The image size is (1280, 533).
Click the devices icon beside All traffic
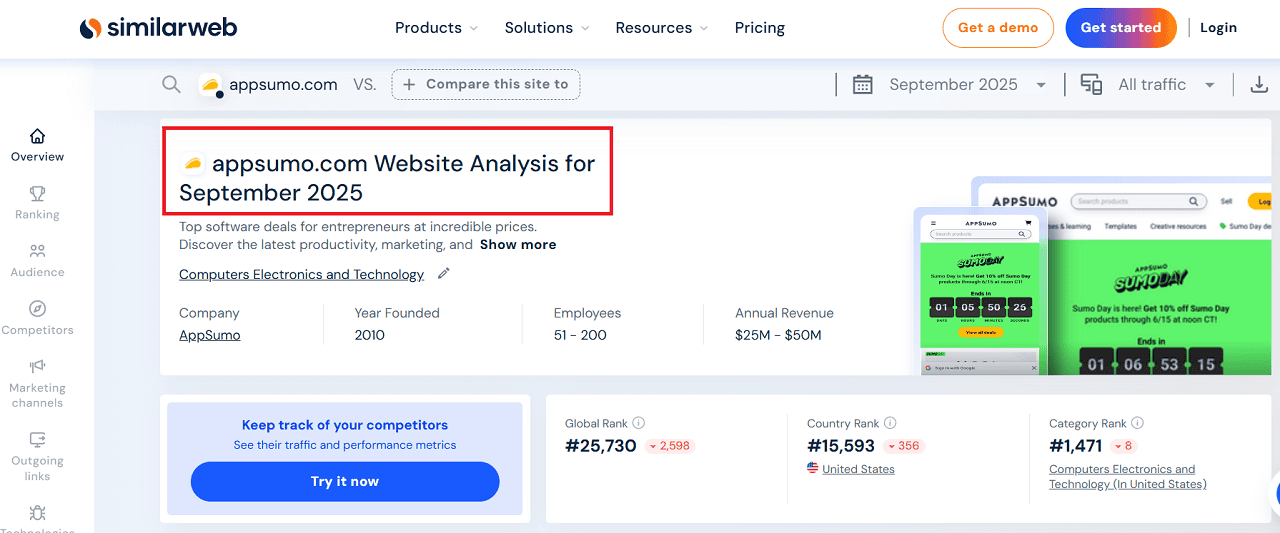(1091, 85)
